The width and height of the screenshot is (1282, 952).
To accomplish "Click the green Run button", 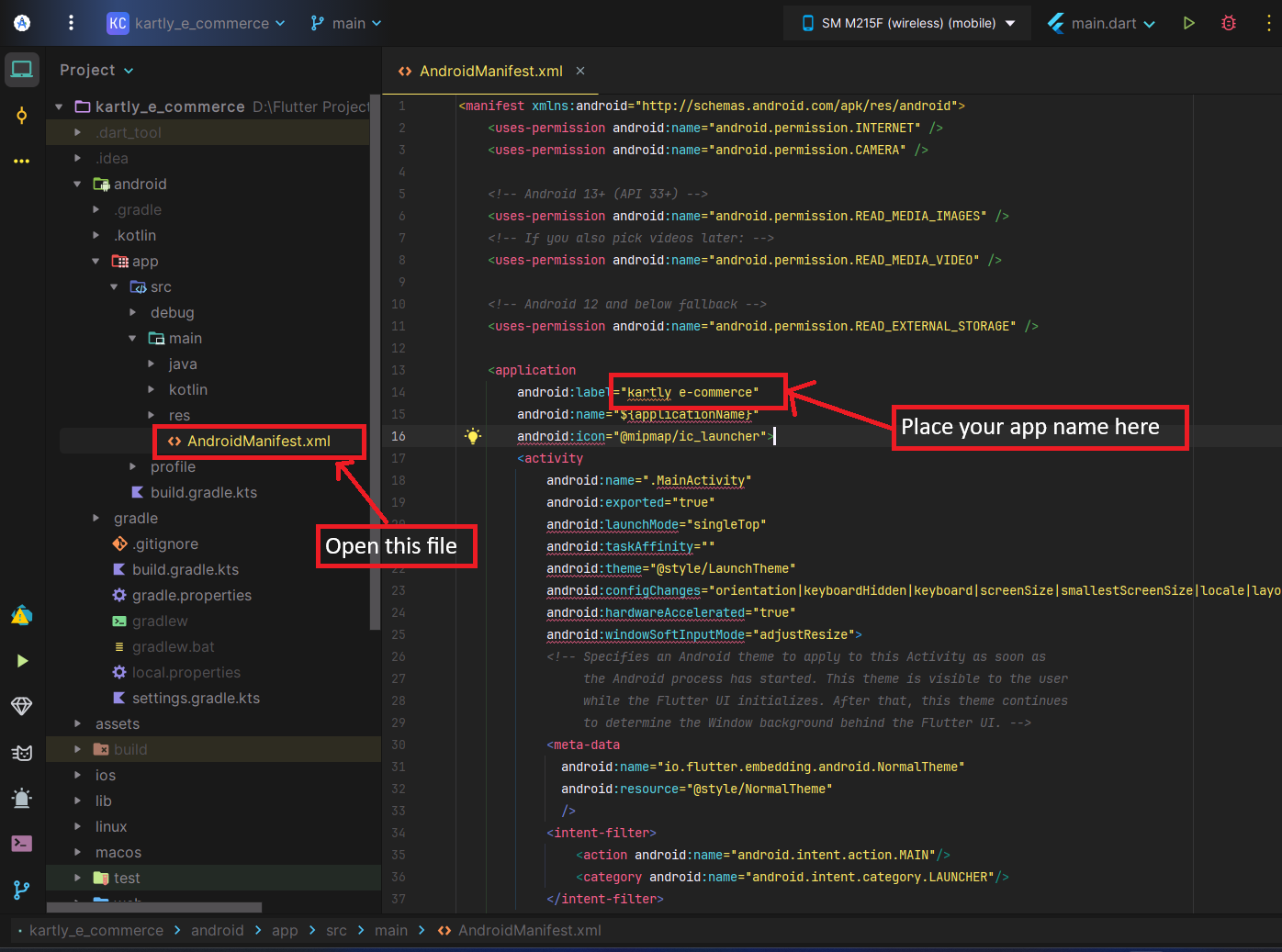I will tap(1188, 23).
